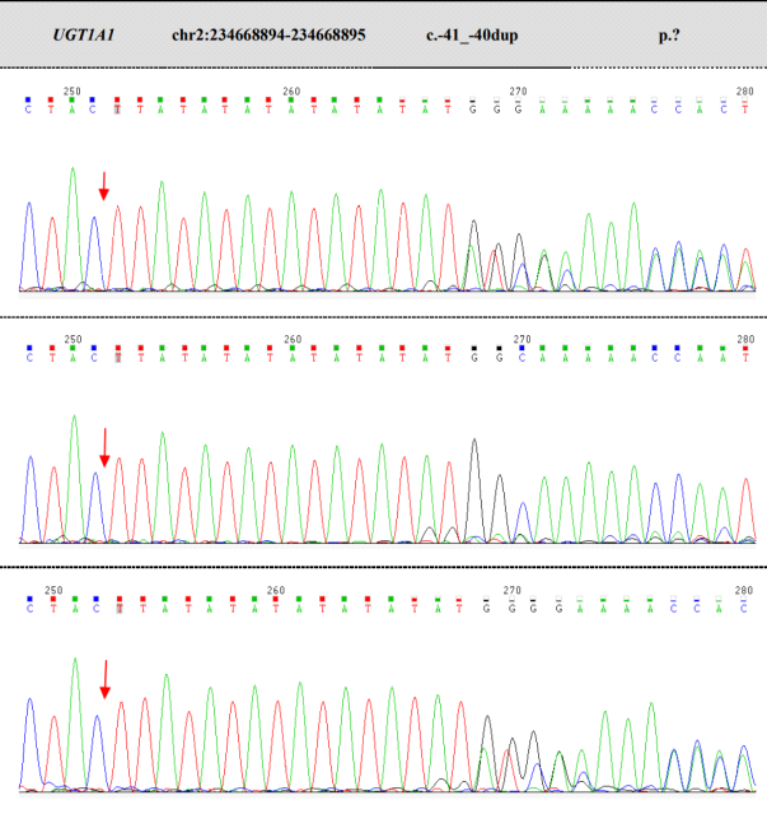Click blue C base call under 270 in middle chromatogram
Screen dimensions: 768x814
522,358
